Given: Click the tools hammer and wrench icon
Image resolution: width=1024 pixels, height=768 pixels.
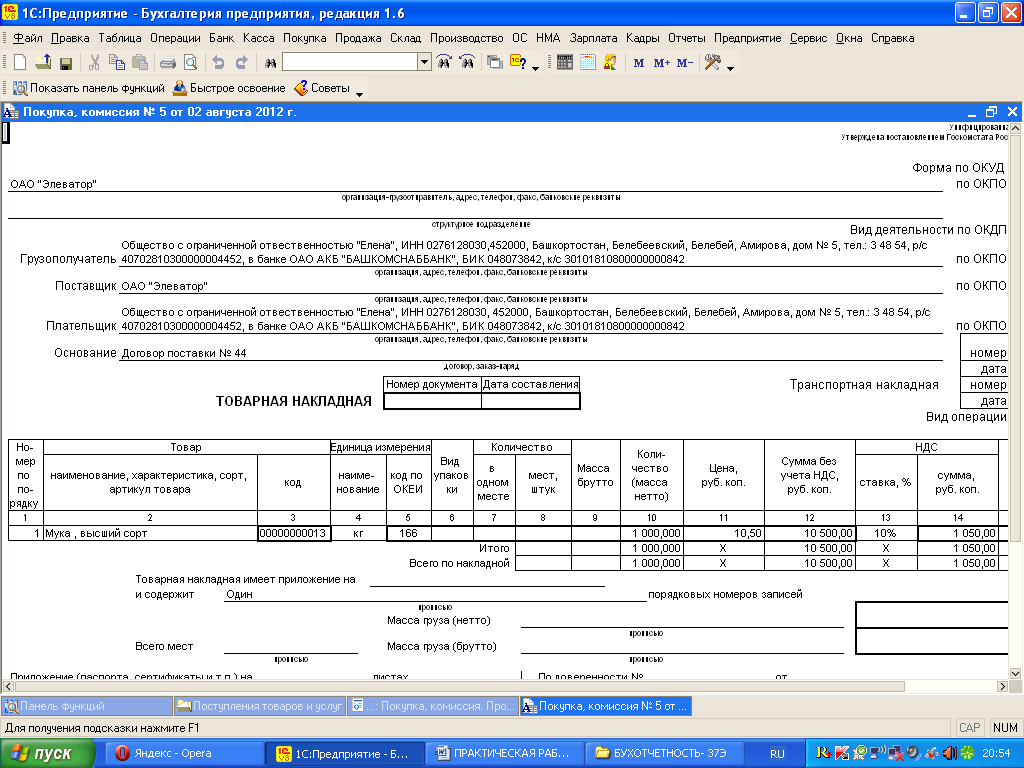Looking at the screenshot, I should tap(712, 63).
